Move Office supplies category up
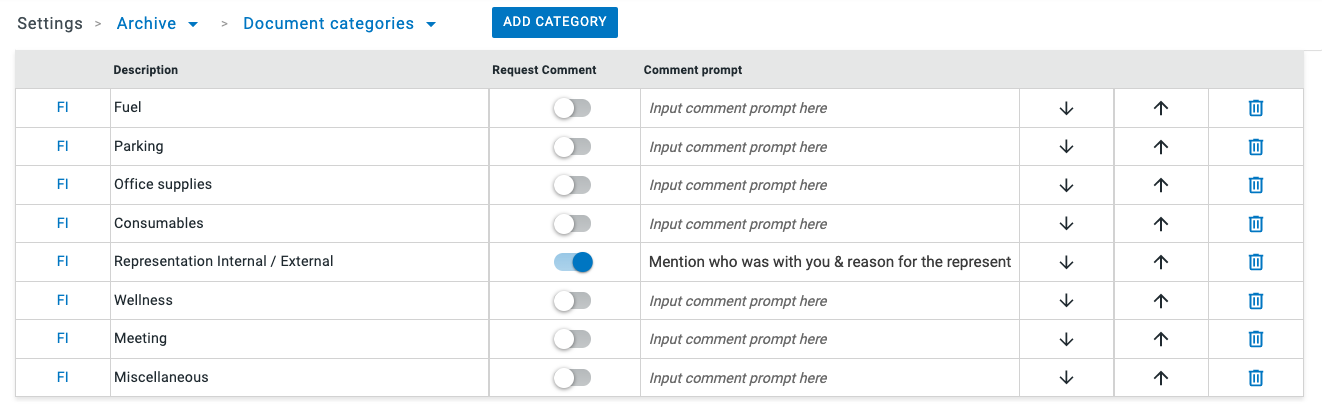This screenshot has width=1322, height=411. pyautogui.click(x=1161, y=185)
